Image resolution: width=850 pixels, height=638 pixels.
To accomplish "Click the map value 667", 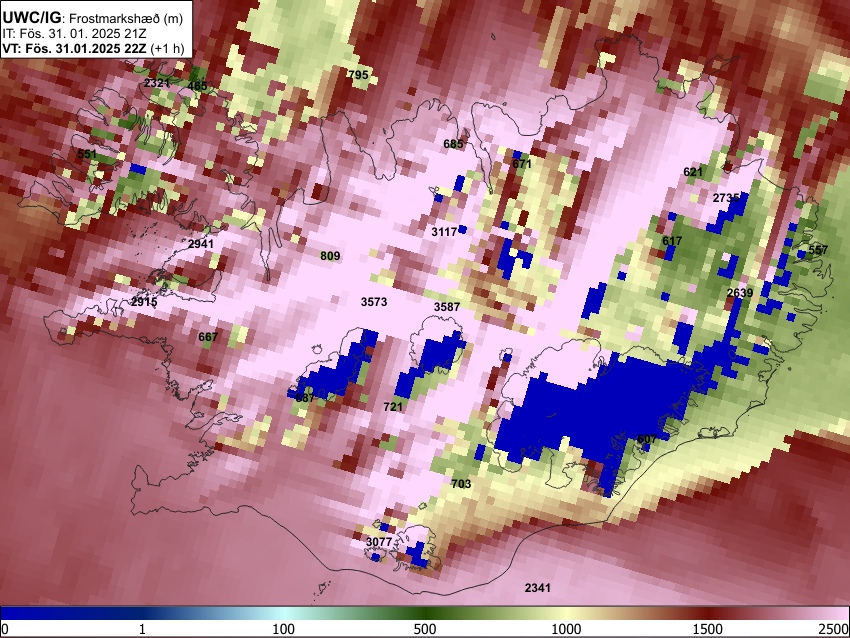I will pos(208,337).
